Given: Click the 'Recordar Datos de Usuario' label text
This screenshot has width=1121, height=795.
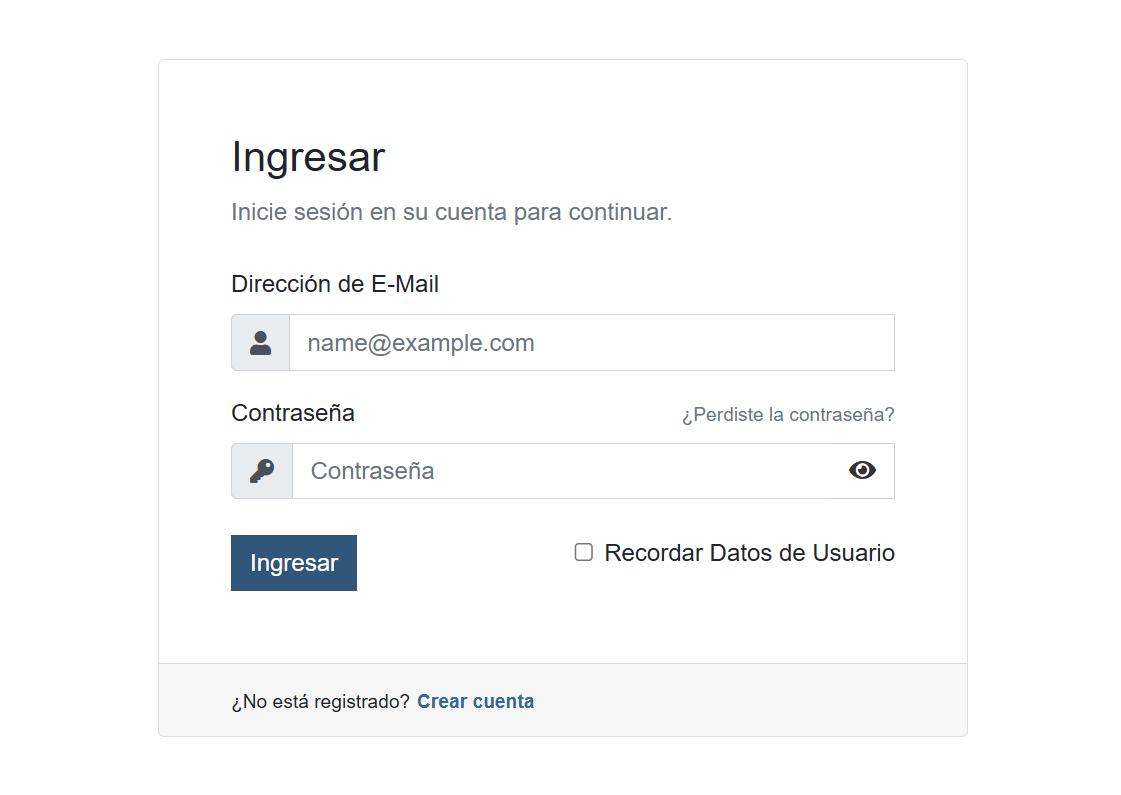Looking at the screenshot, I should 749,553.
